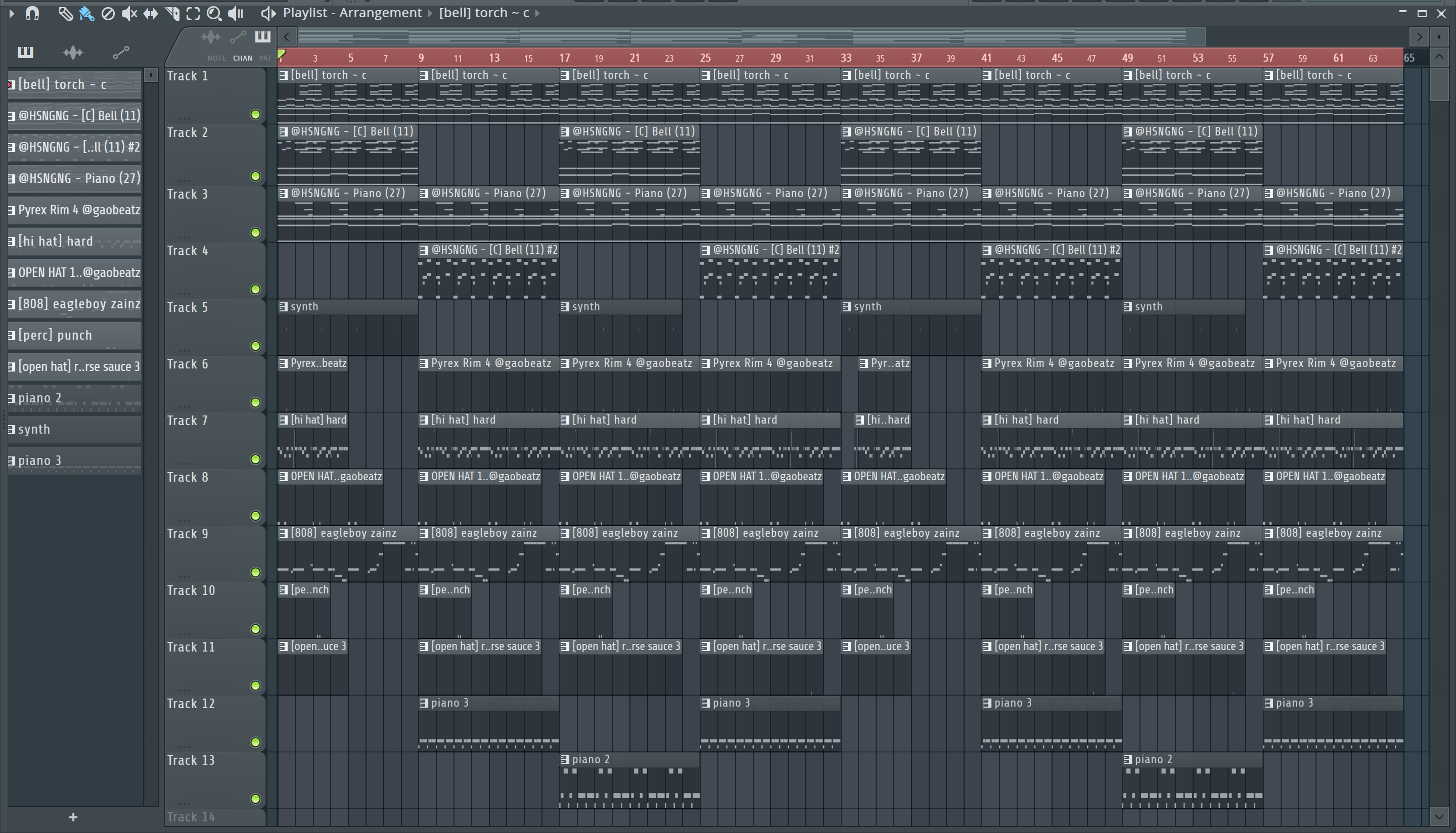Select the Slice tool
Screen dimensions: 1456x833
pyautogui.click(x=172, y=13)
